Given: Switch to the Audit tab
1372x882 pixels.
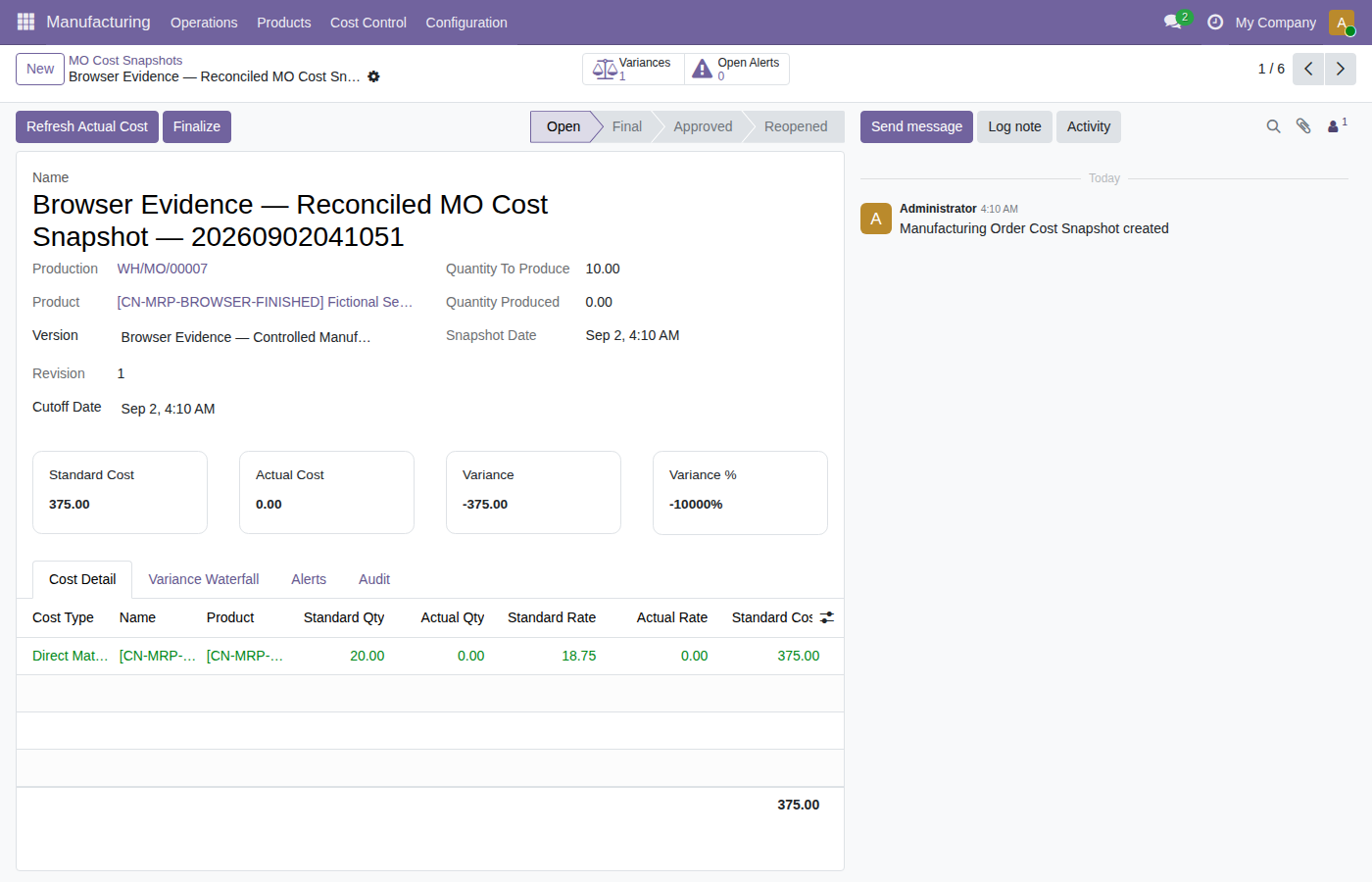Looking at the screenshot, I should (374, 579).
